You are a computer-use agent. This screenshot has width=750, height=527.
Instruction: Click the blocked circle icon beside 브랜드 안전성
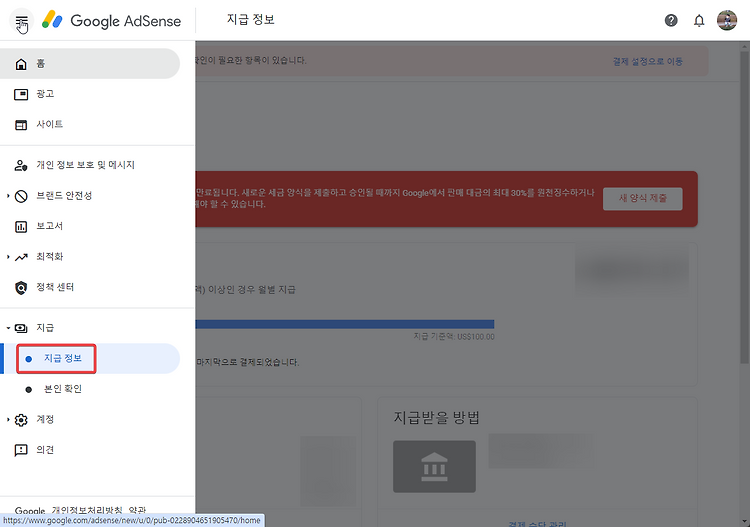21,196
